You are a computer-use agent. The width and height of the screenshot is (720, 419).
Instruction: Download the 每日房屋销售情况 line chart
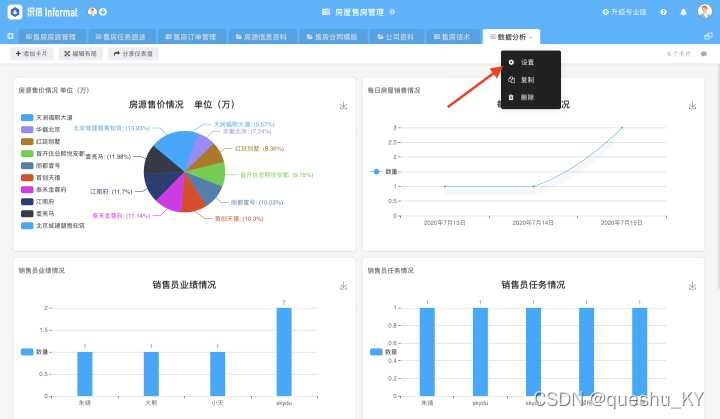click(x=692, y=106)
